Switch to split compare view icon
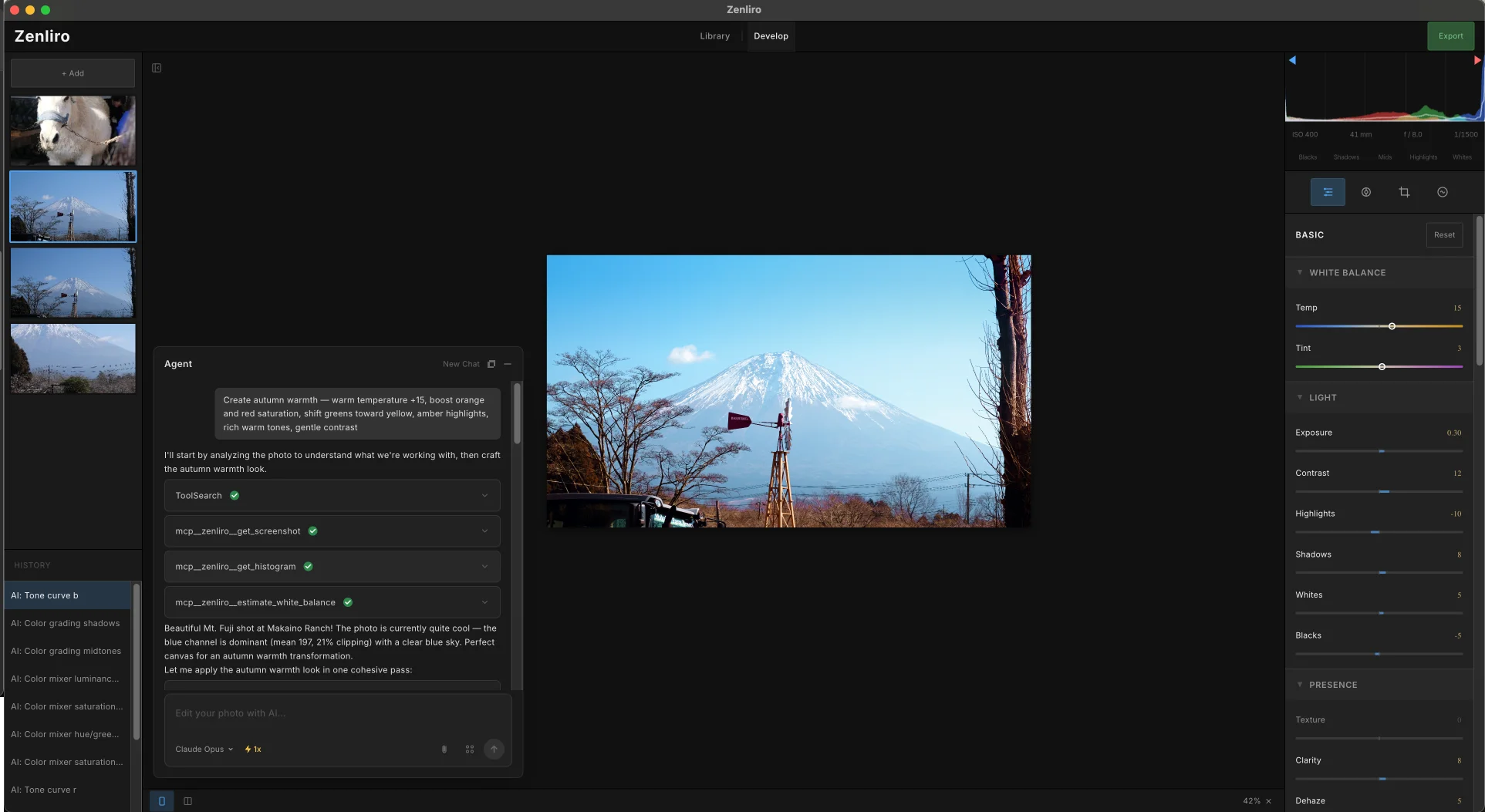Image resolution: width=1485 pixels, height=812 pixels. [x=187, y=801]
